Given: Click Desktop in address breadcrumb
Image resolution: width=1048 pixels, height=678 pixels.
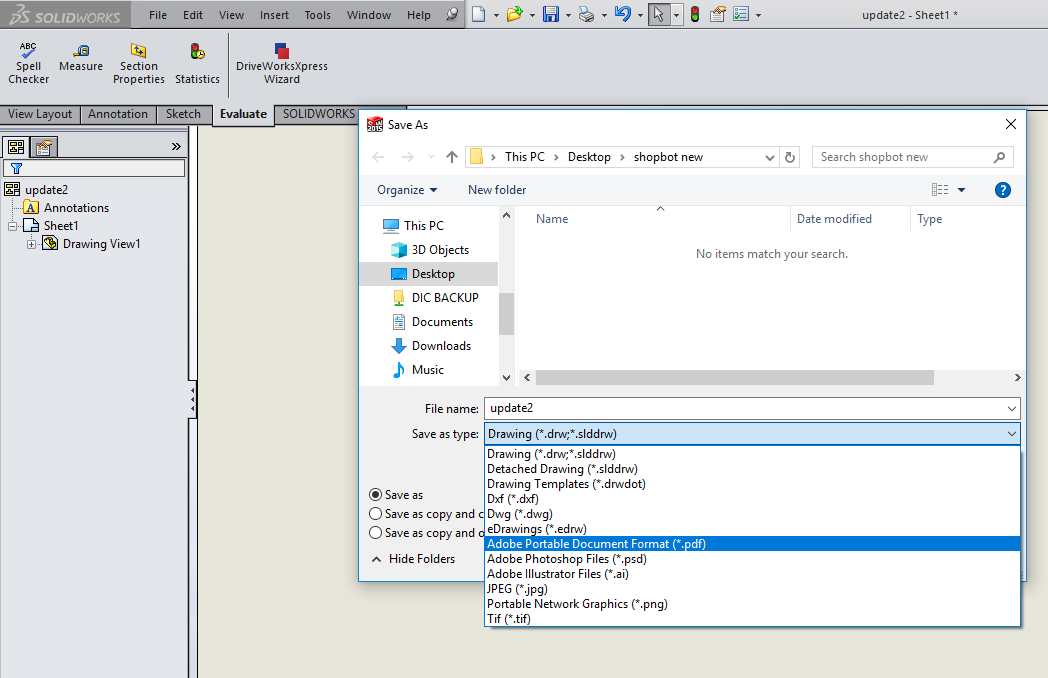Looking at the screenshot, I should click(589, 157).
